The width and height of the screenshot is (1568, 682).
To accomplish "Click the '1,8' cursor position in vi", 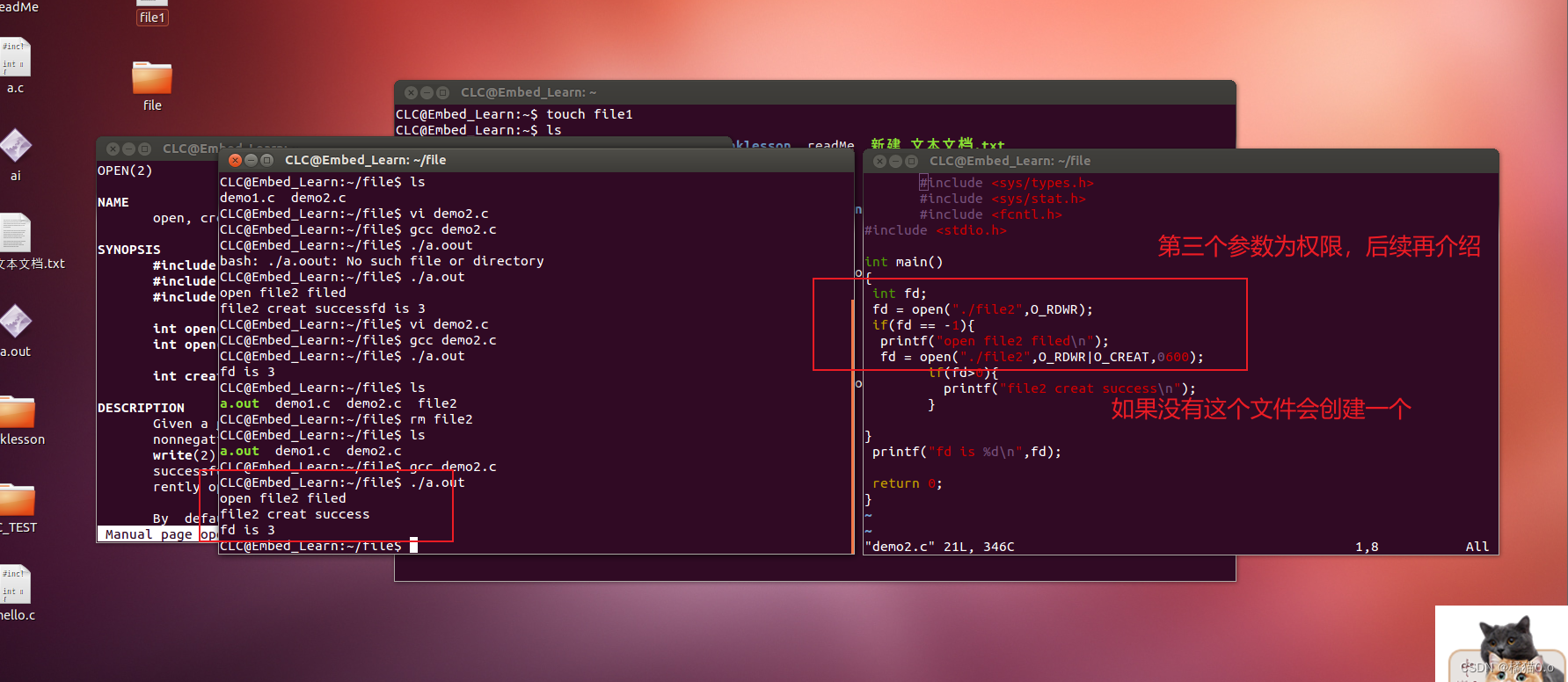I will point(1367,547).
